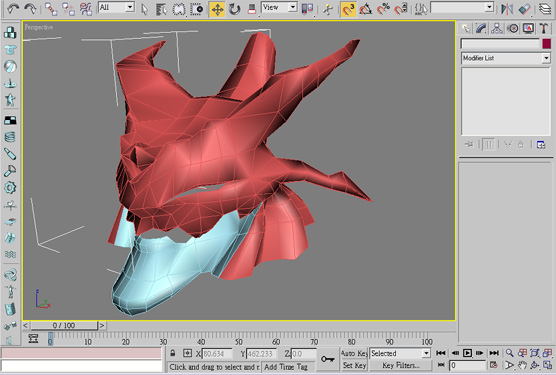The image size is (556, 375).
Task: Enable the Auto Key button
Action: [354, 353]
